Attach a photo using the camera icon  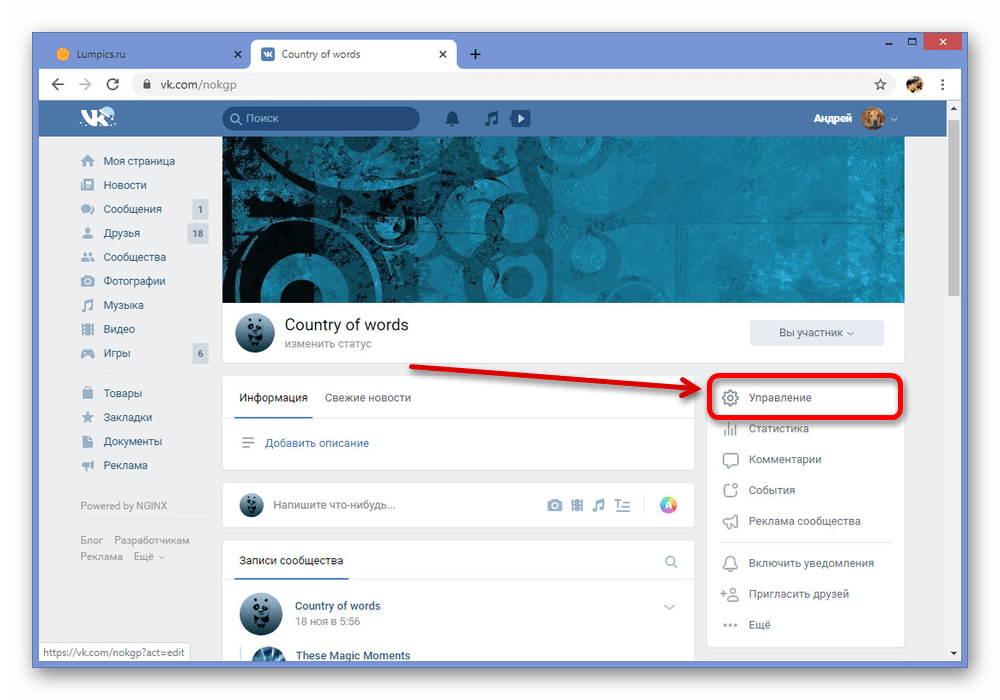coord(554,506)
